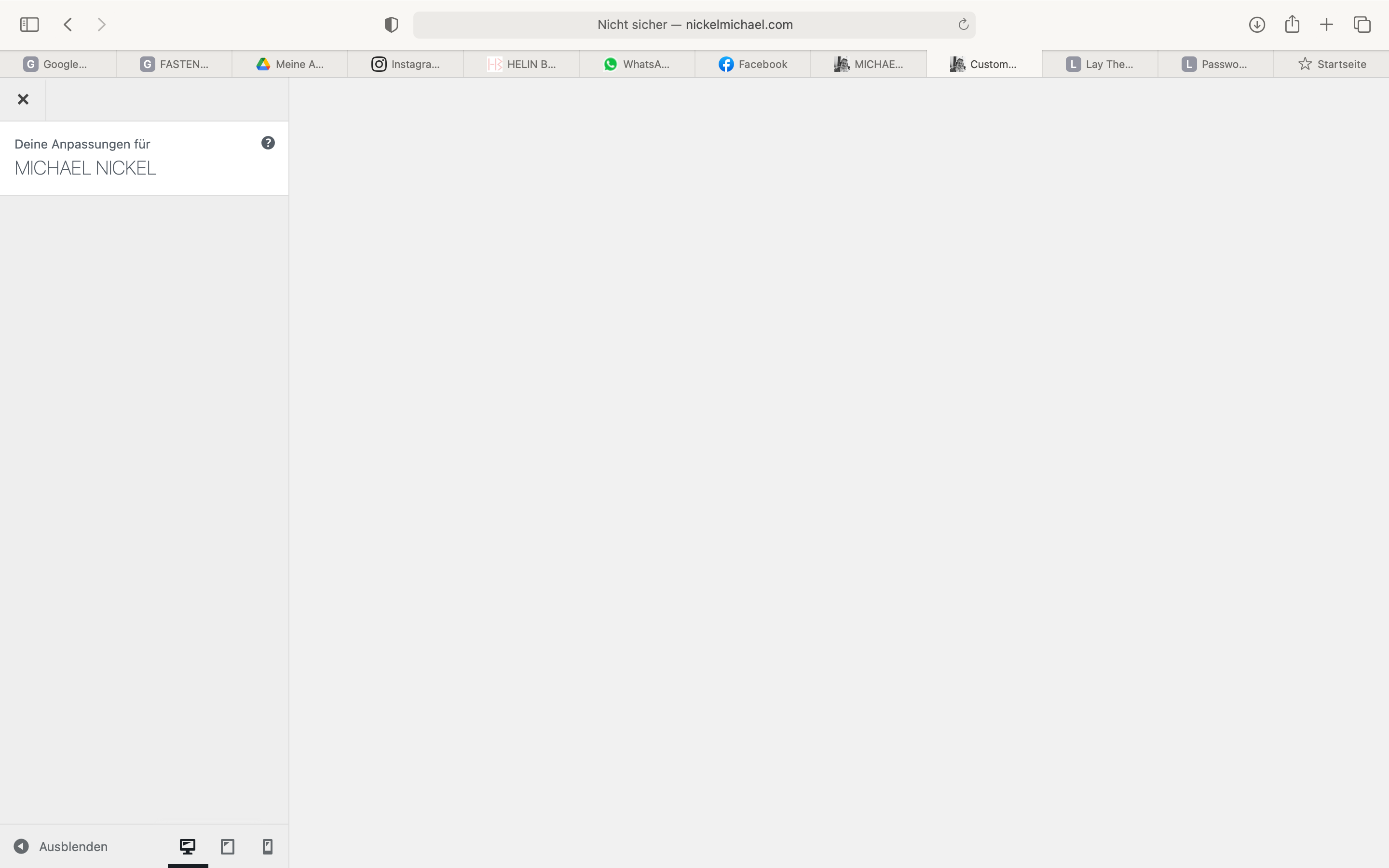This screenshot has height=868, width=1389.
Task: Show tab overview icon
Action: (1362, 25)
